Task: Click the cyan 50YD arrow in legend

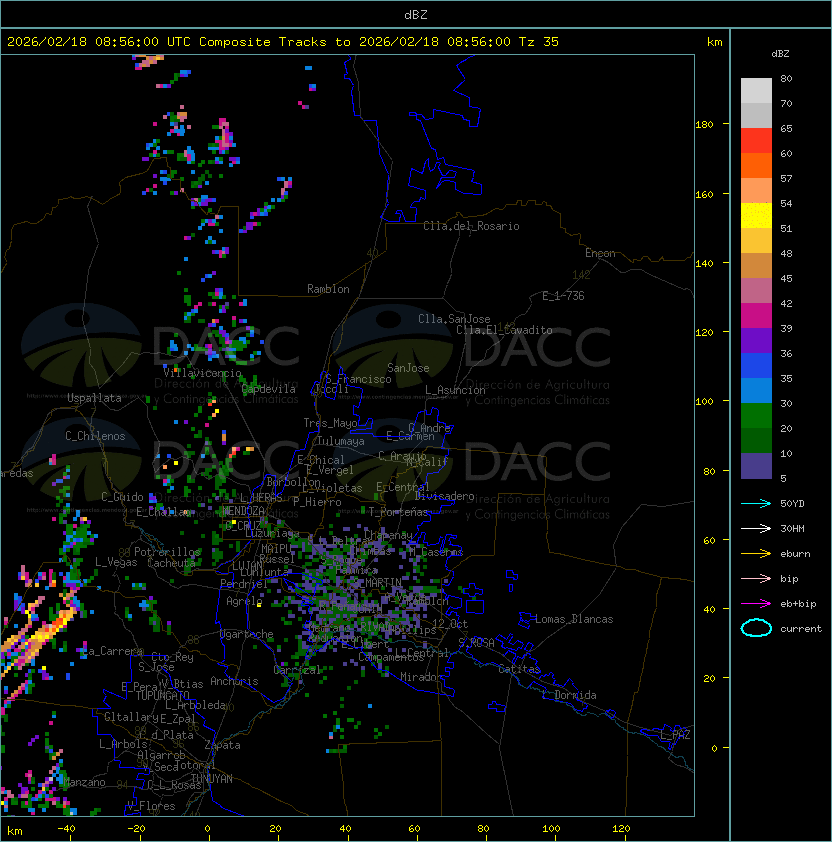Action: click(x=756, y=503)
